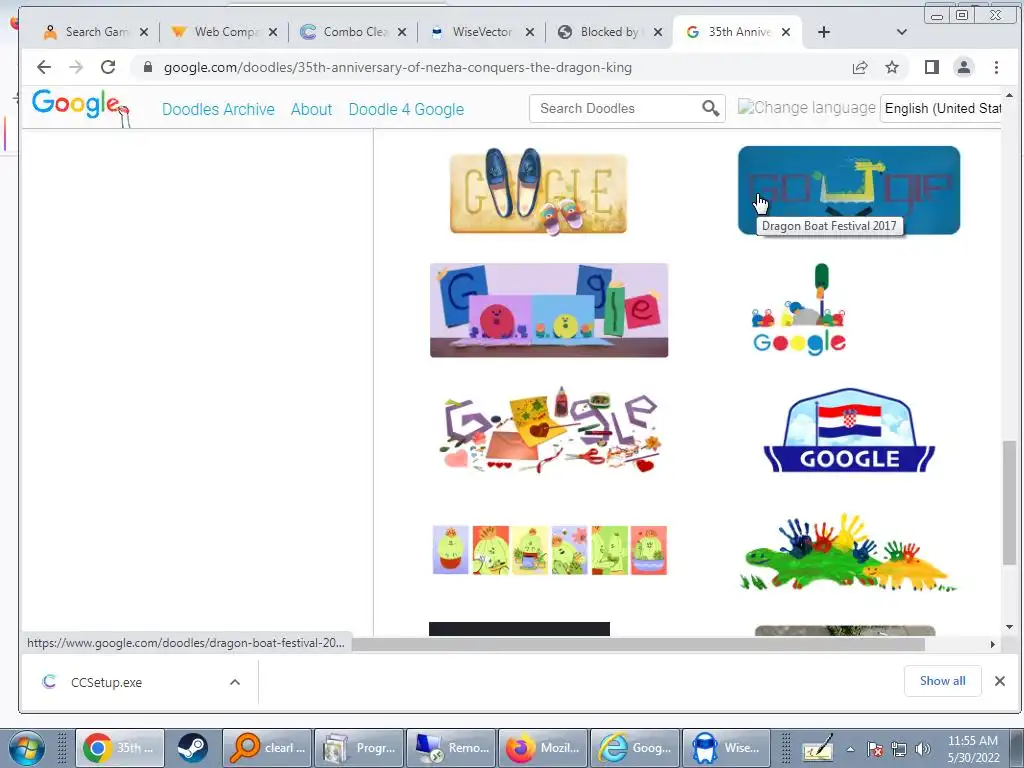Open Windows Start button
Viewport: 1024px width, 768px height.
[26, 748]
